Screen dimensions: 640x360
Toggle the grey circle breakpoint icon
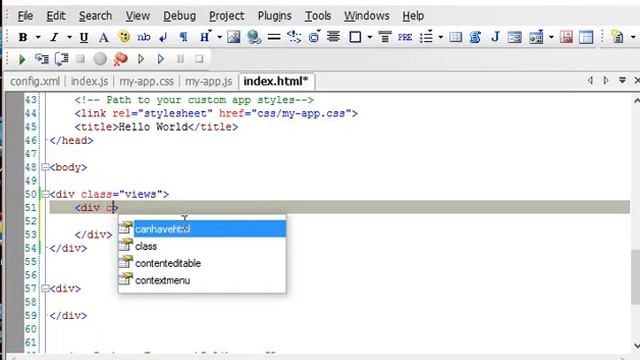tap(100, 59)
